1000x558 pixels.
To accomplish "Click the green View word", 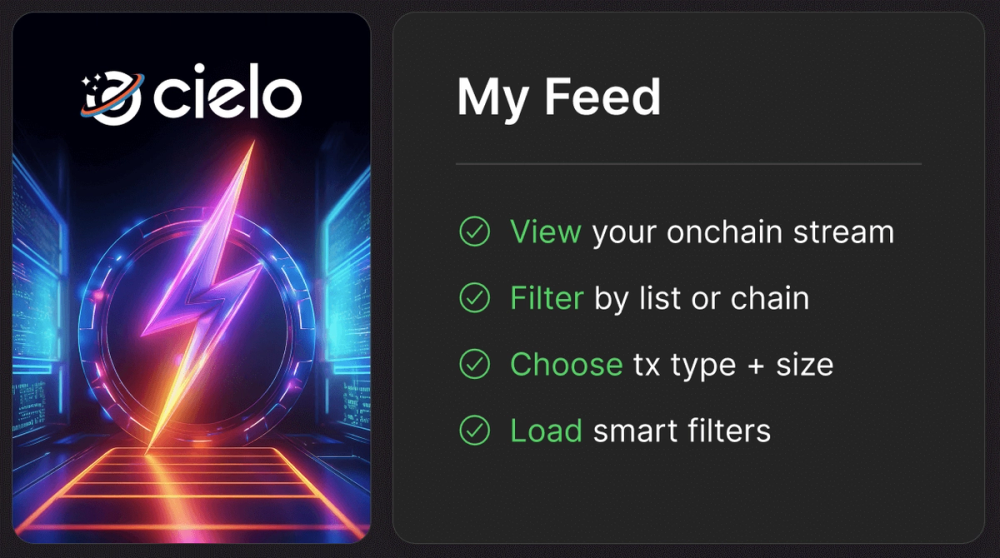I will click(x=545, y=231).
